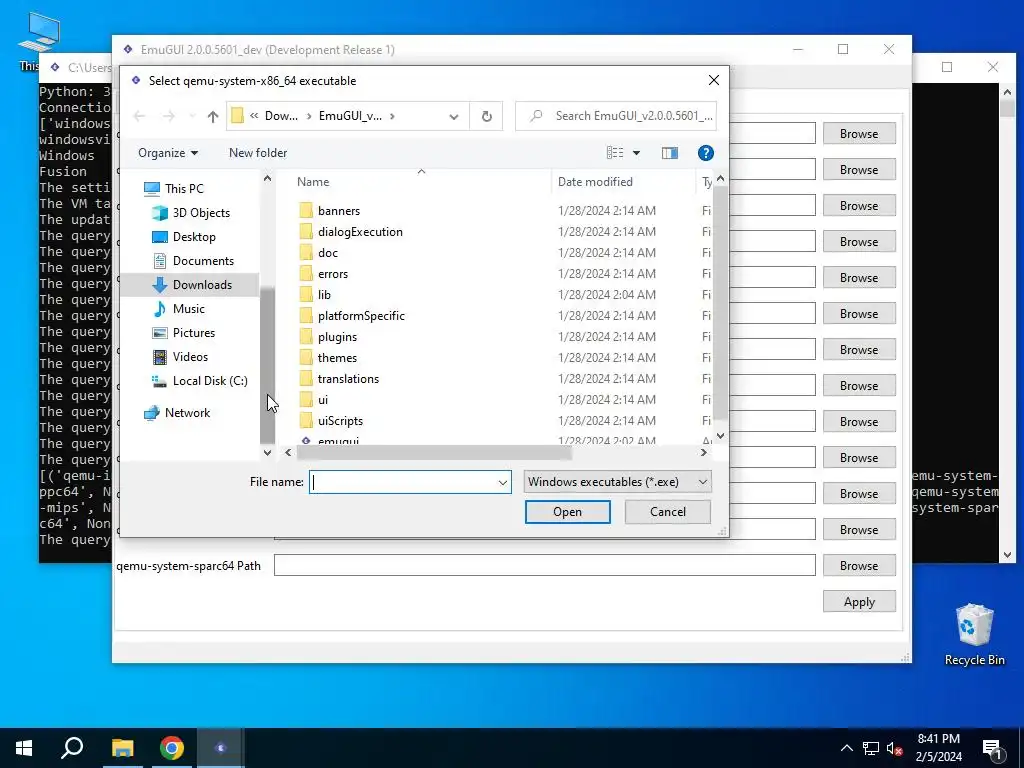
Task: Open the Organize dropdown menu
Action: (x=168, y=153)
